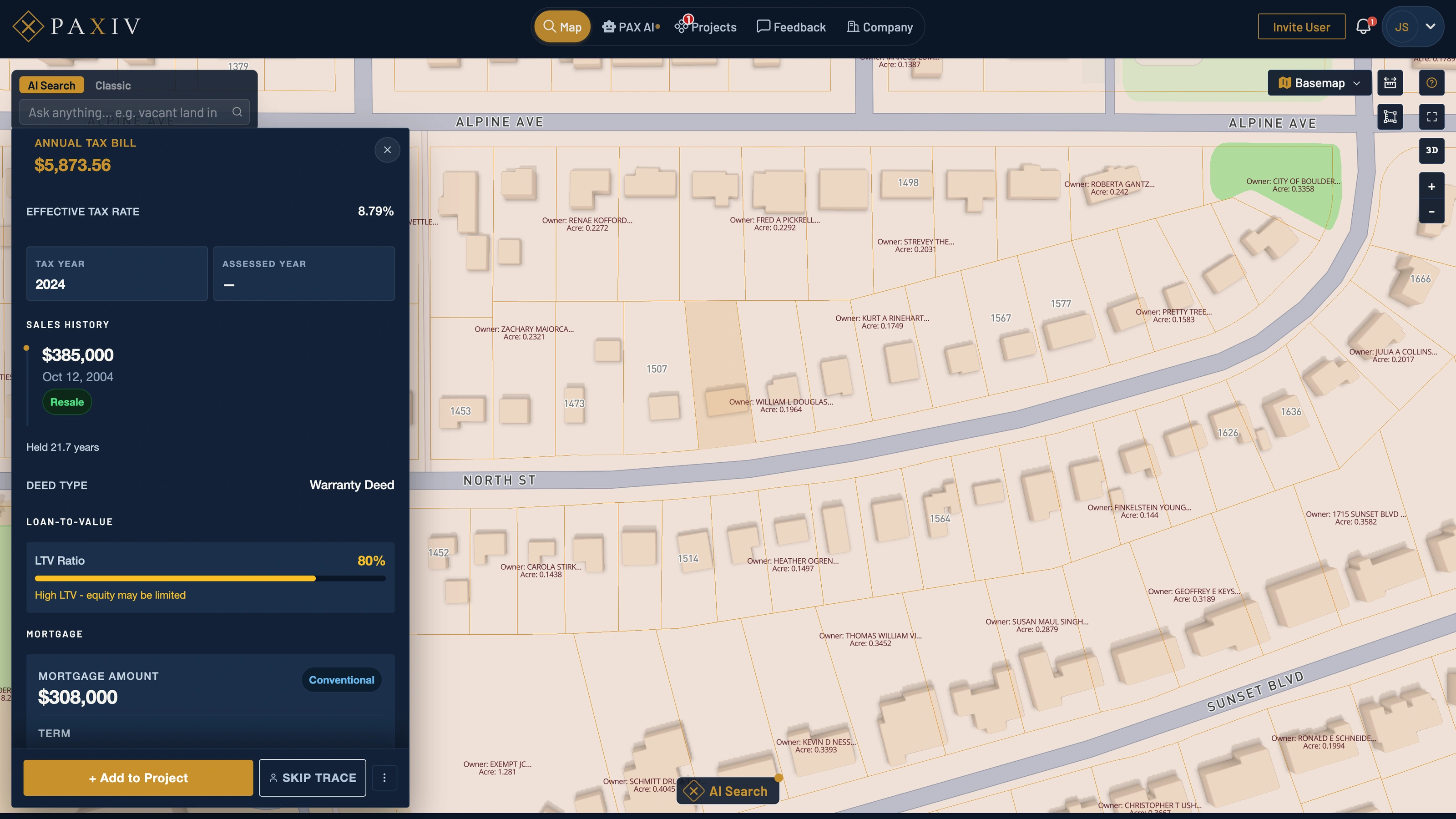Click the 8.79% effective tax rate
This screenshot has height=819, width=1456.
click(x=376, y=211)
